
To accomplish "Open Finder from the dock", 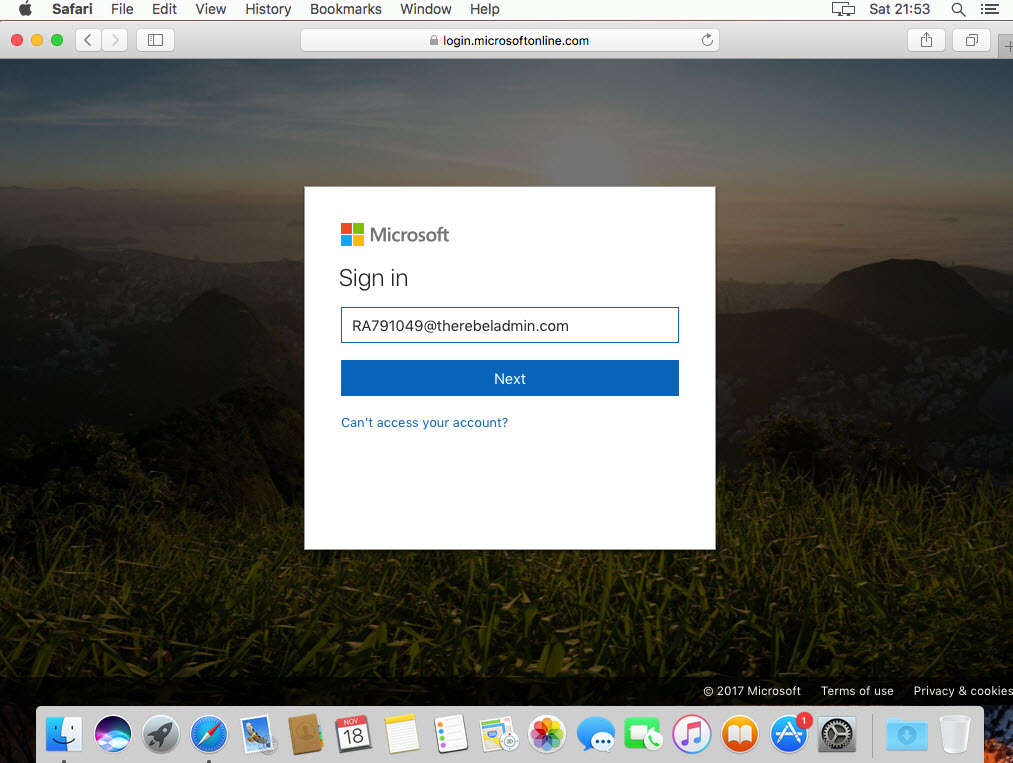I will 64,735.
